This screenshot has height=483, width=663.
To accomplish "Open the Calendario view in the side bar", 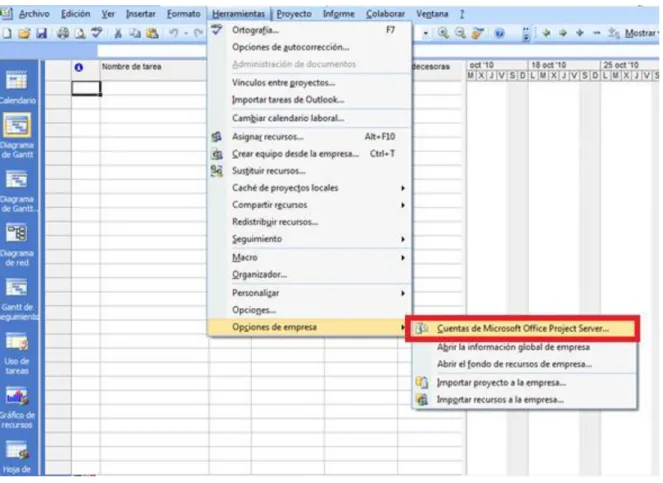I will tap(17, 88).
